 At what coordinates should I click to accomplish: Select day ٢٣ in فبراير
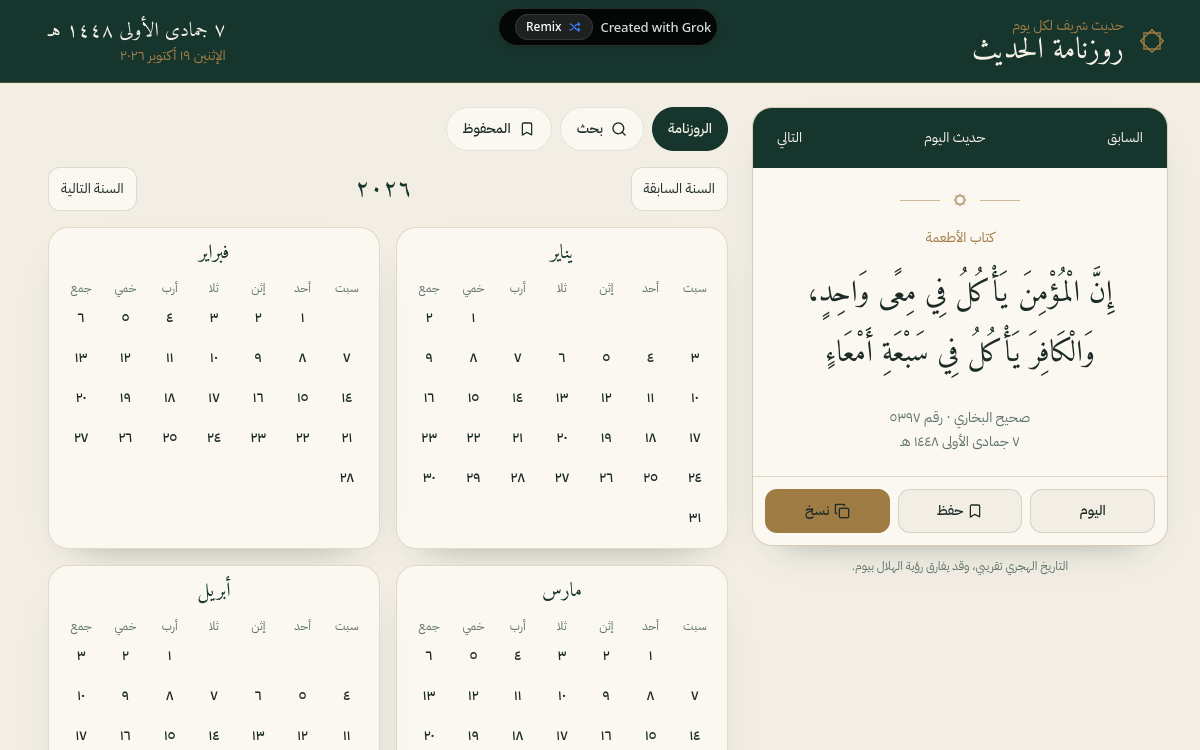pyautogui.click(x=258, y=438)
